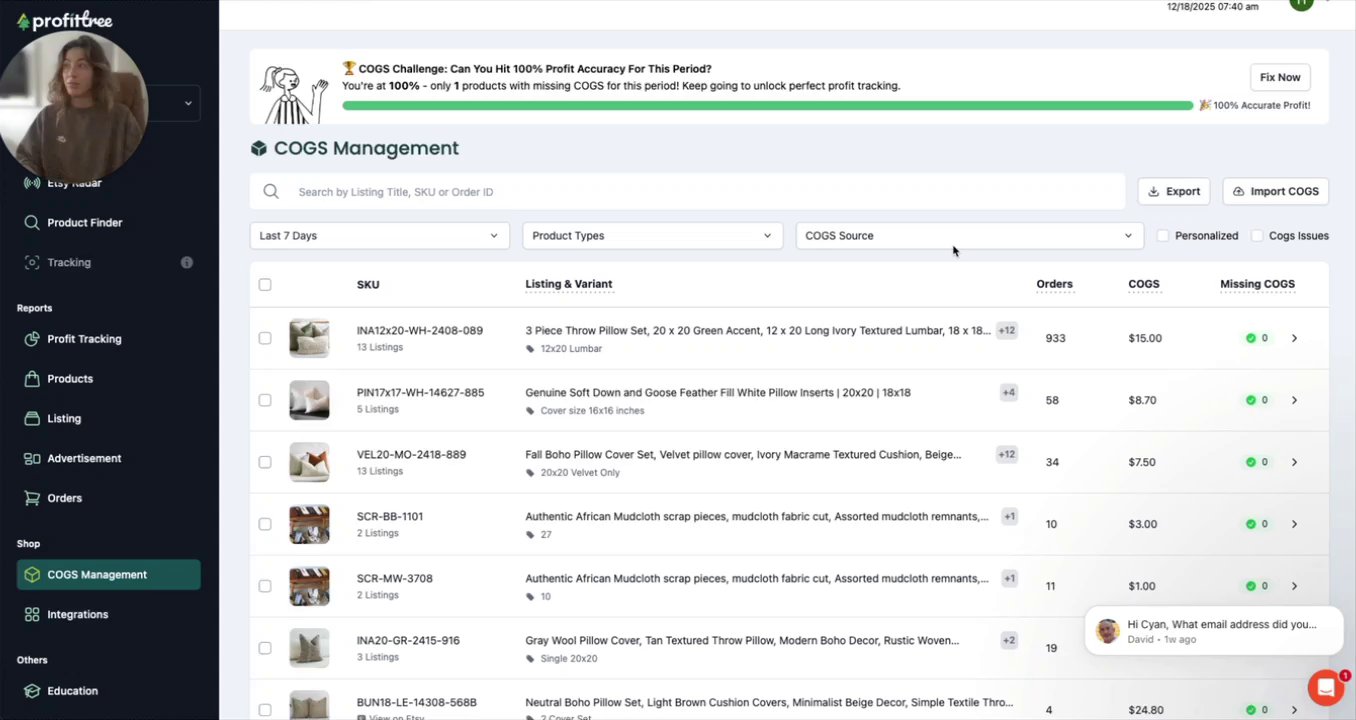Click the Profit Tracking pie chart icon
Image resolution: width=1356 pixels, height=720 pixels.
tap(32, 339)
